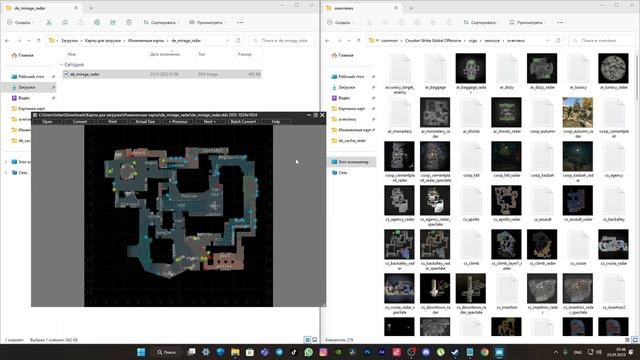Click refresh button next to overviews address bar
The height and width of the screenshot is (360, 640).
558,40
